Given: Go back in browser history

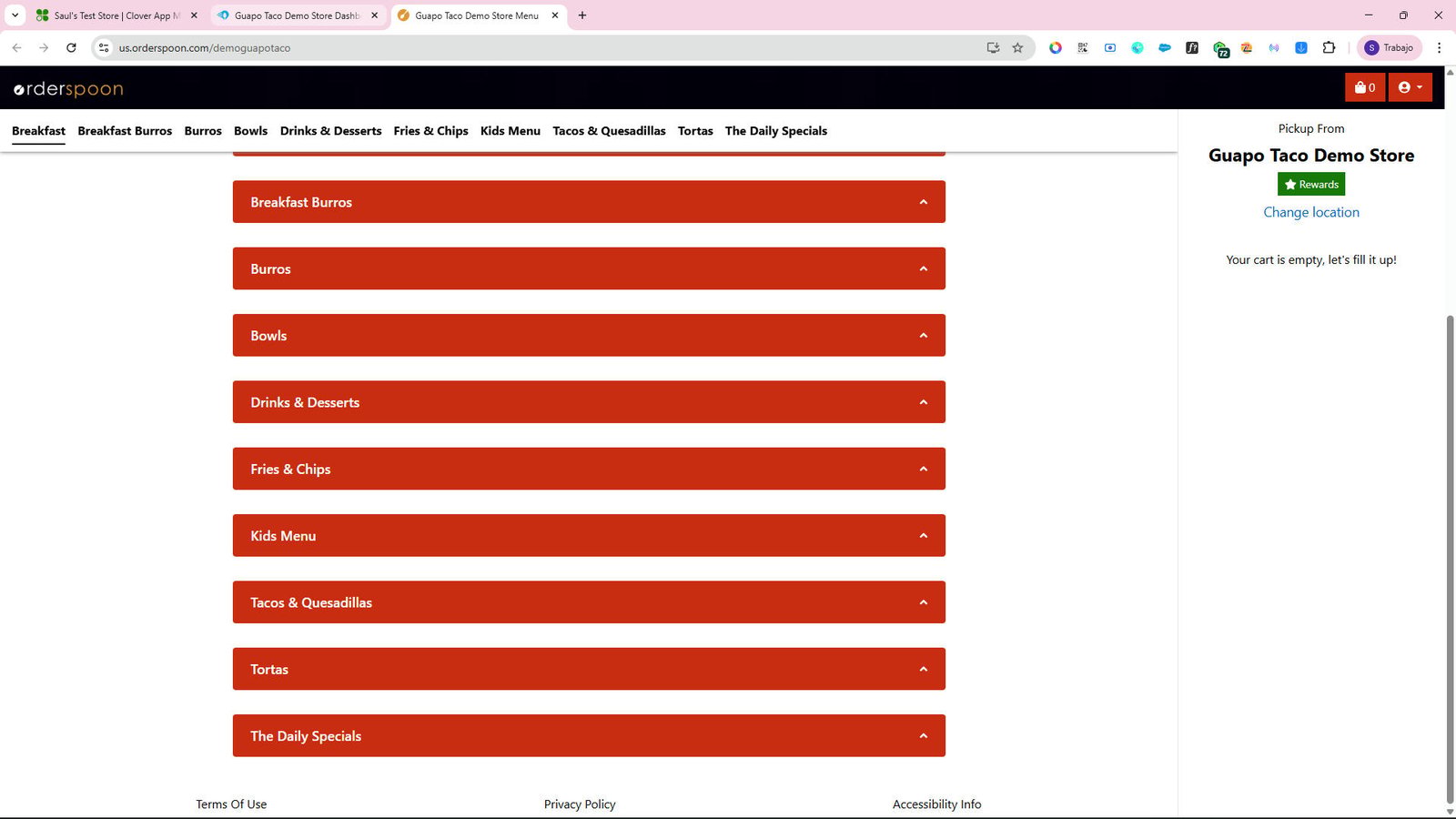Looking at the screenshot, I should (16, 47).
